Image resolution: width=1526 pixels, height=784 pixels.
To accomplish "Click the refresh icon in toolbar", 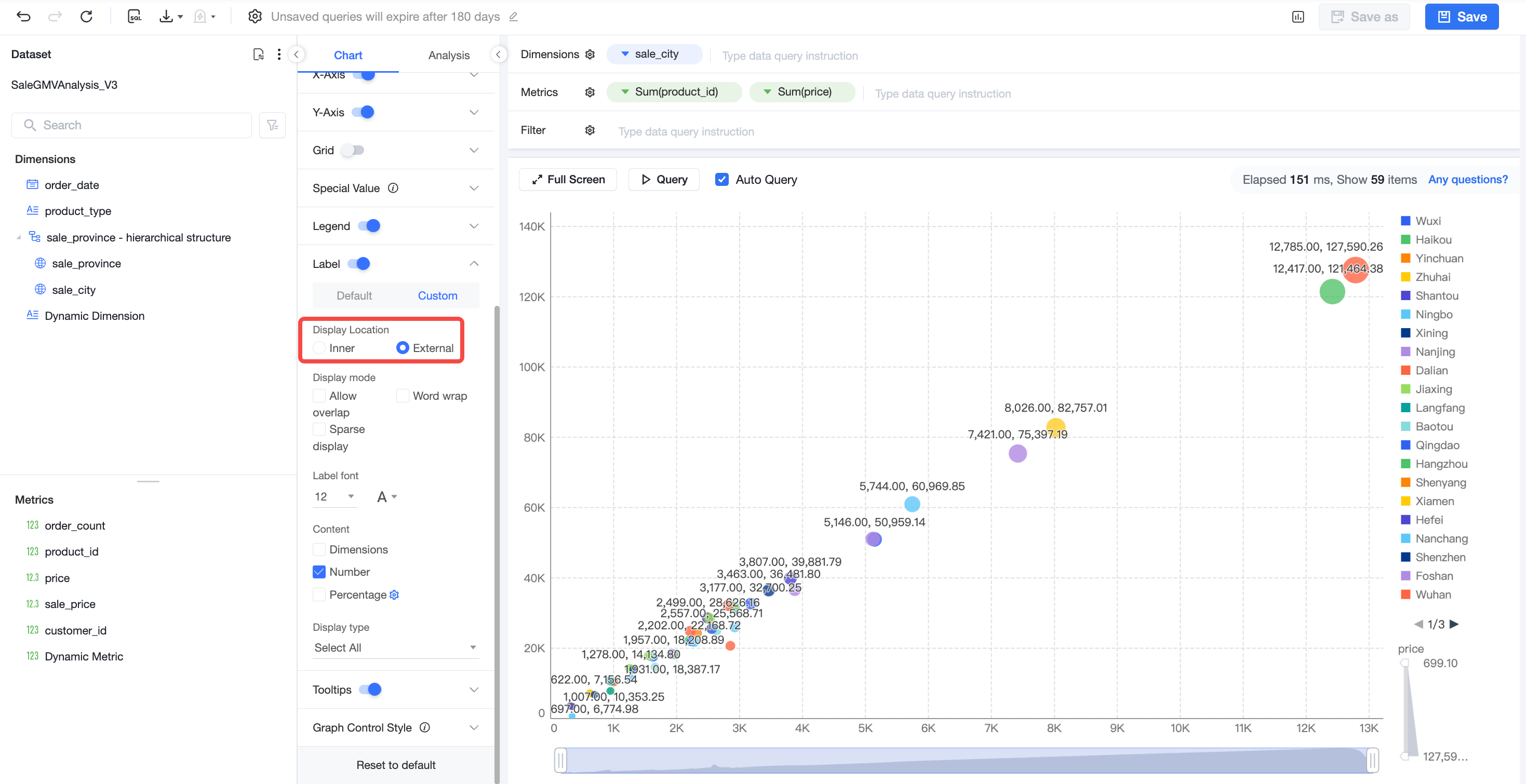I will coord(87,17).
